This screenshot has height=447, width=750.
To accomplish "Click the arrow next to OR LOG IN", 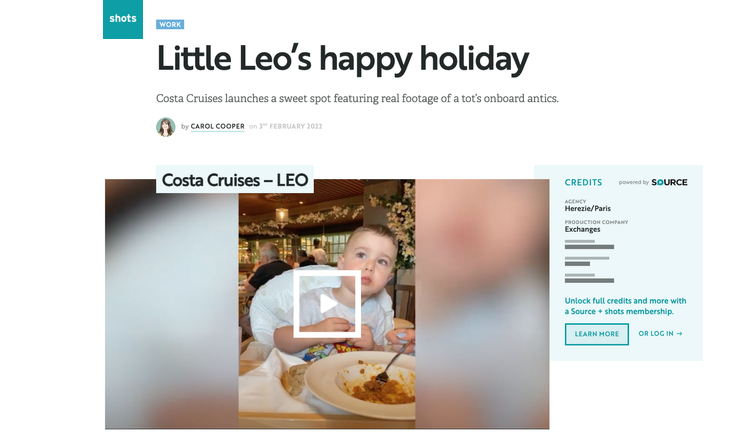I will pyautogui.click(x=680, y=334).
